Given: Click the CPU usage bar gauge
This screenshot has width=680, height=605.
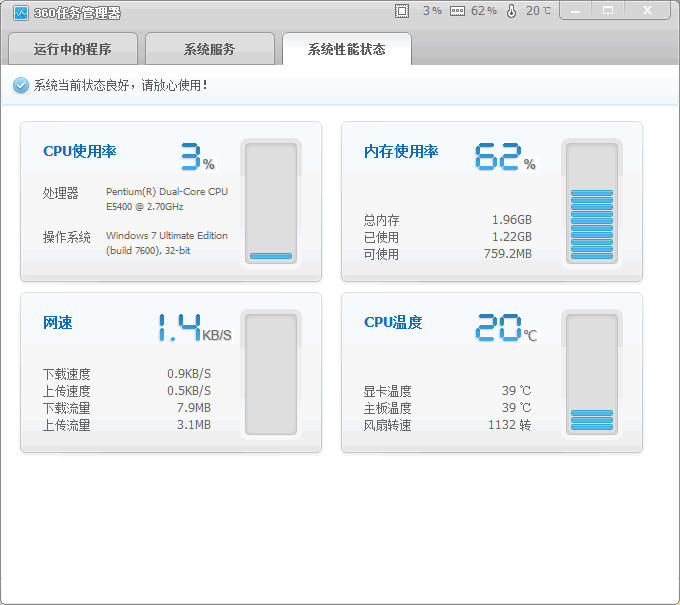Looking at the screenshot, I should click(271, 204).
